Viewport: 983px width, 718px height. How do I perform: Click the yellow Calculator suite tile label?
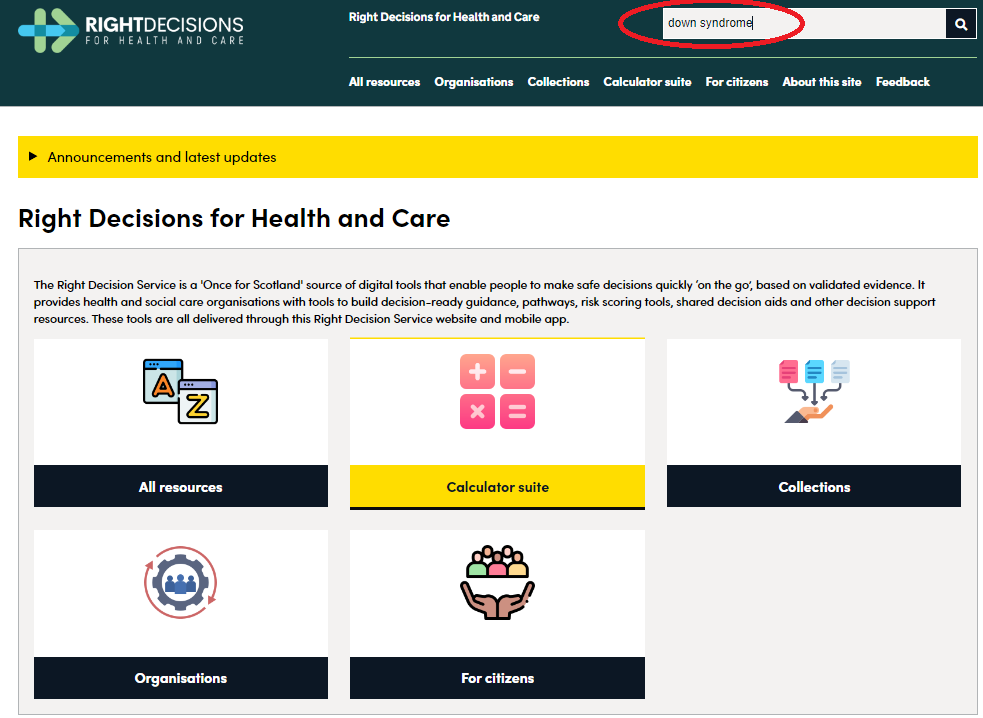[x=497, y=487]
